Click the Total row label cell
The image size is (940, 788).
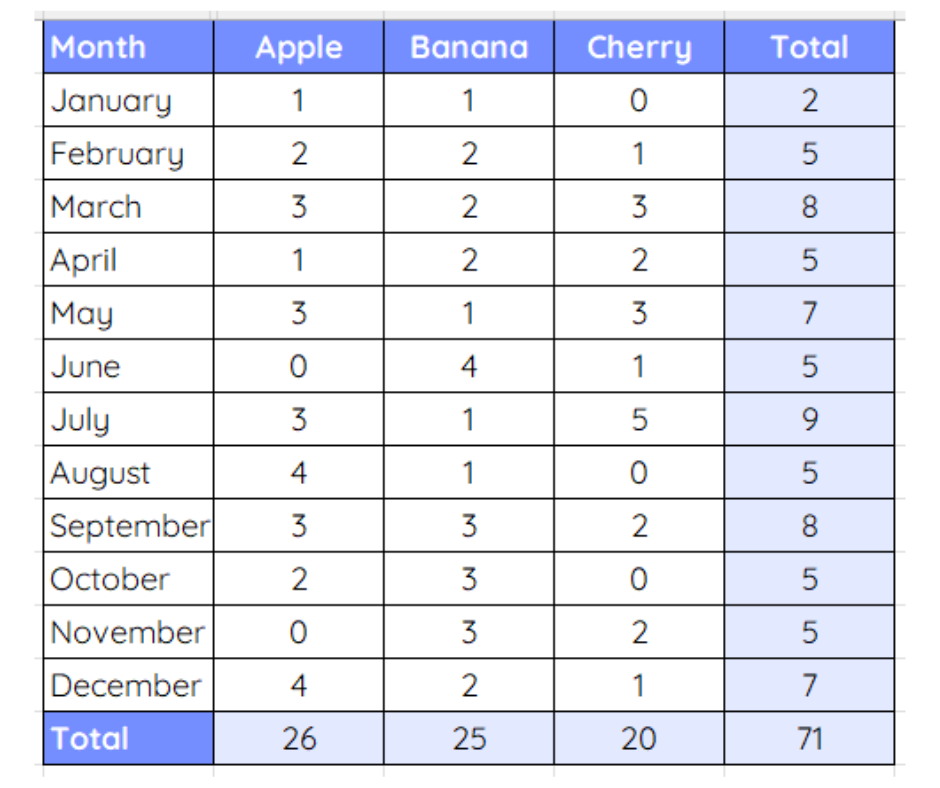point(128,738)
